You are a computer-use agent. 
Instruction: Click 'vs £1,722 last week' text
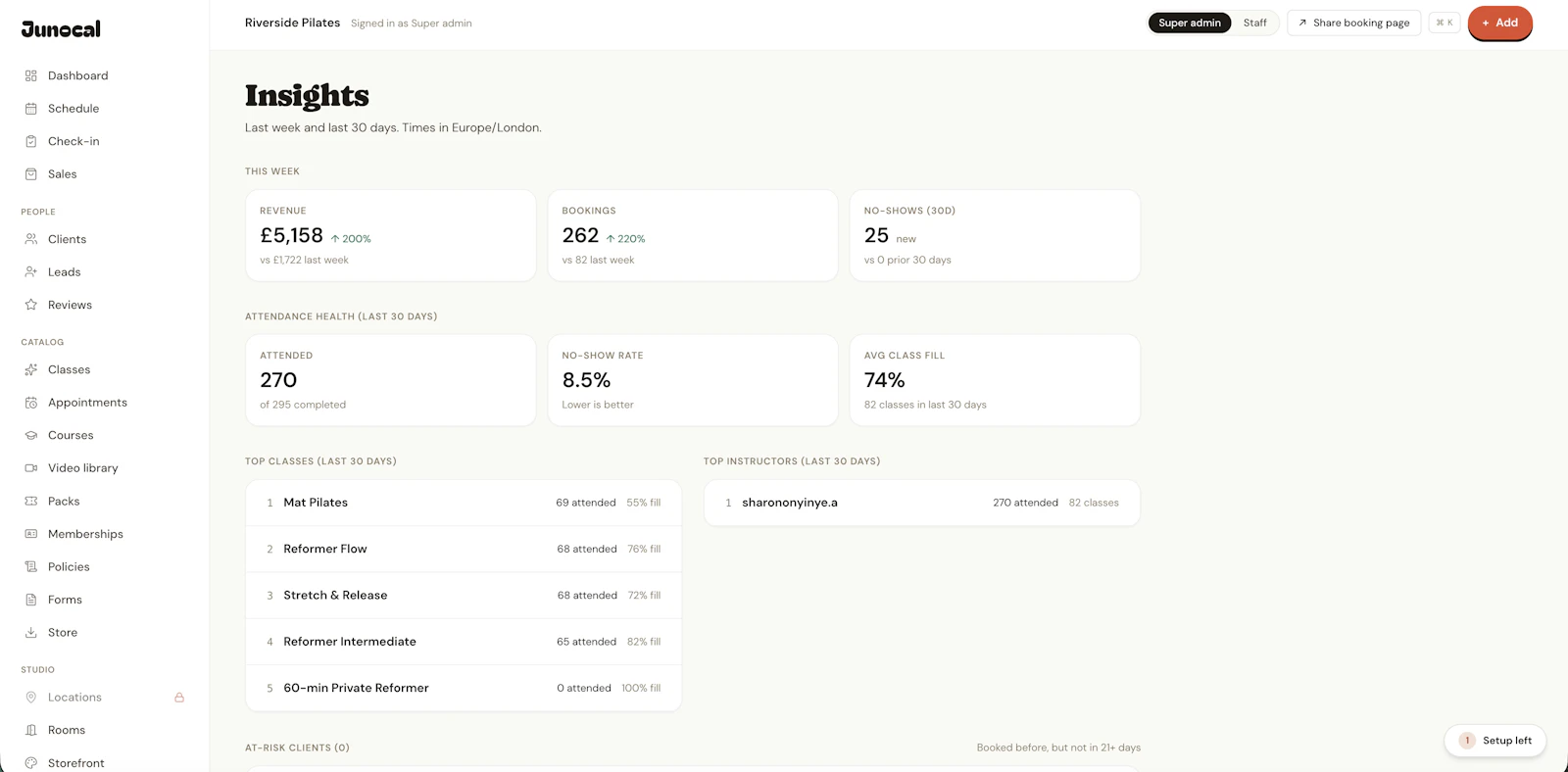(304, 260)
